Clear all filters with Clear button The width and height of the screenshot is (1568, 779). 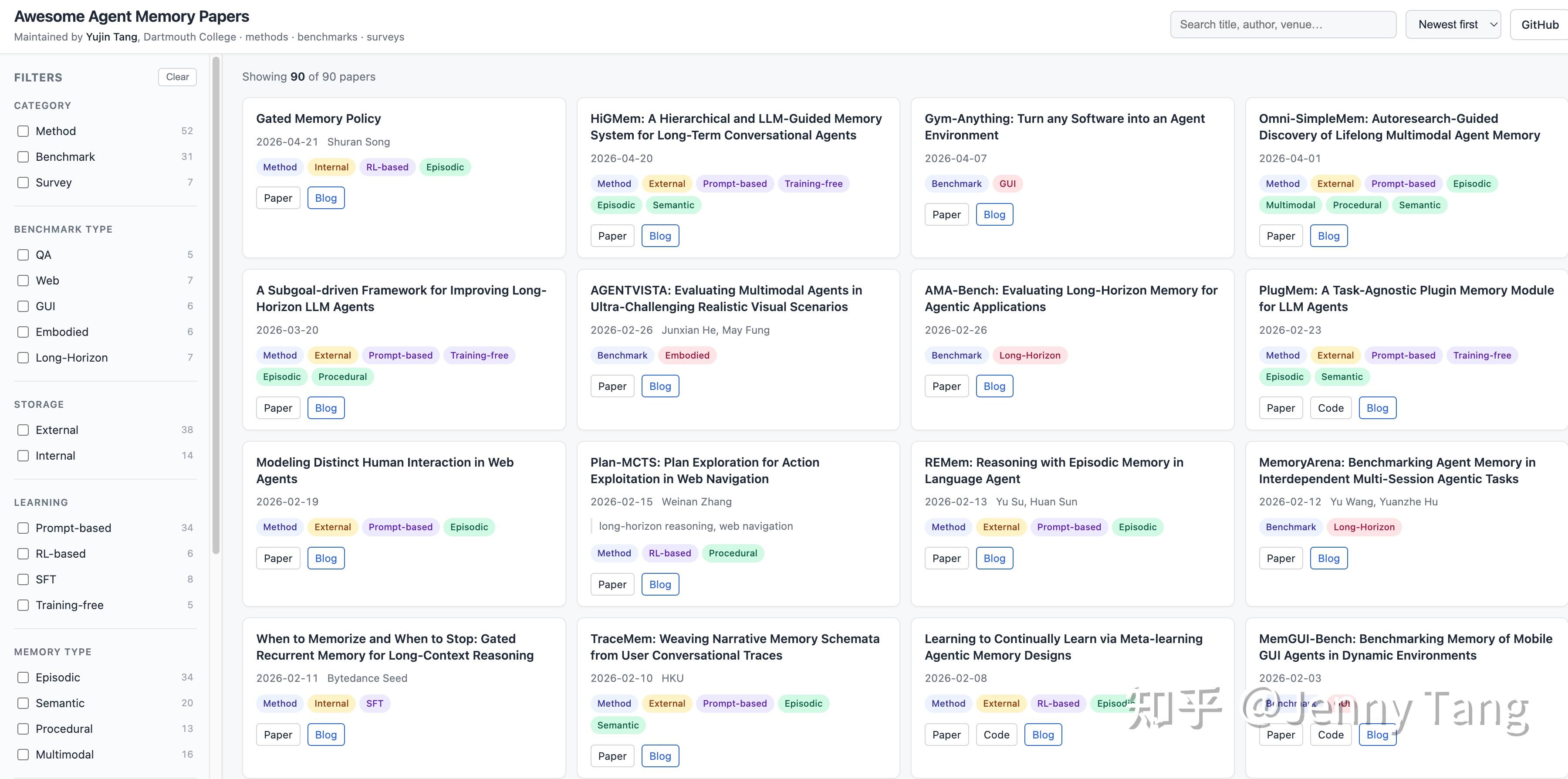[177, 77]
